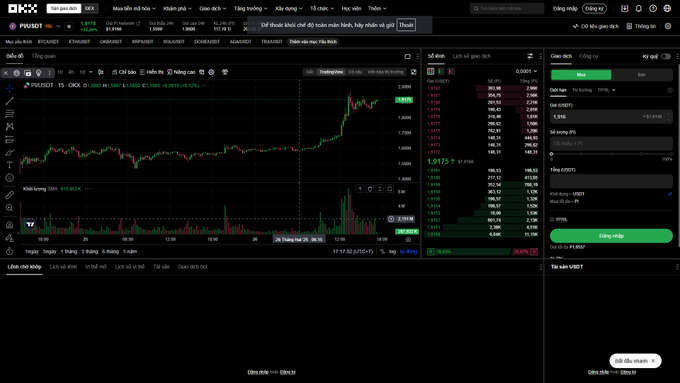
Task: Show only buy orders in order book
Action: (441, 71)
